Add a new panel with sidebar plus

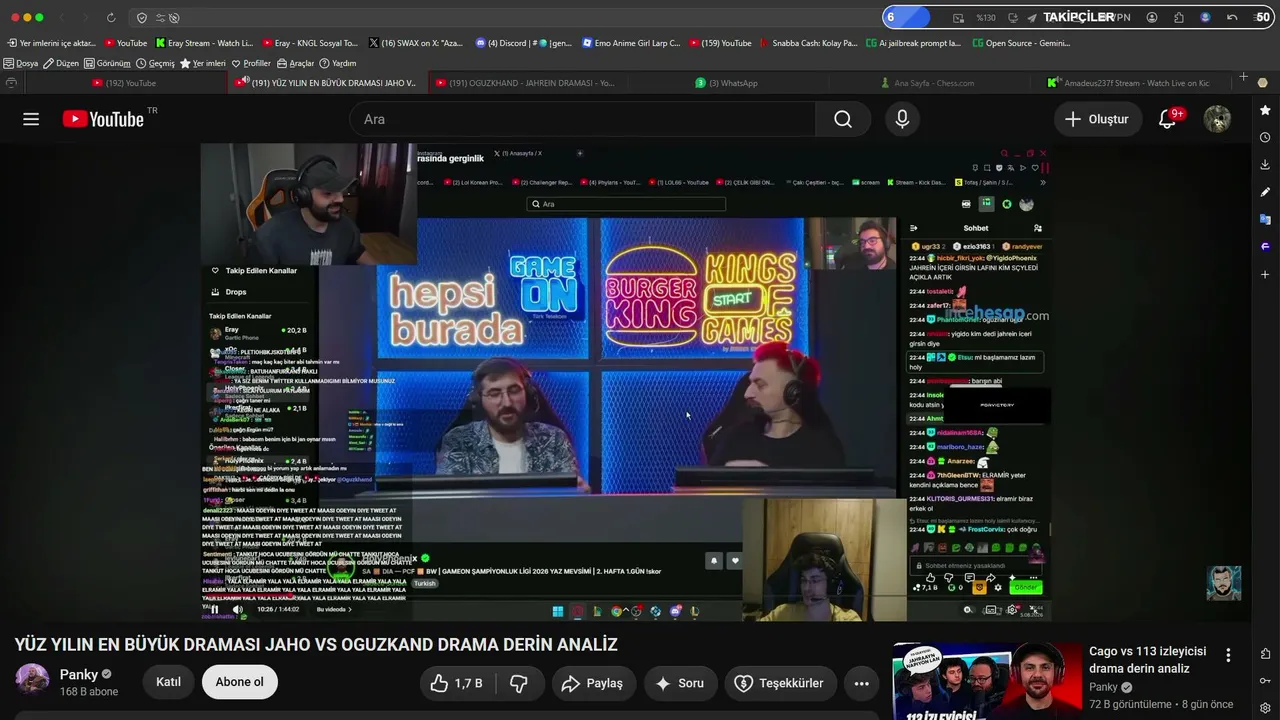1265,274
